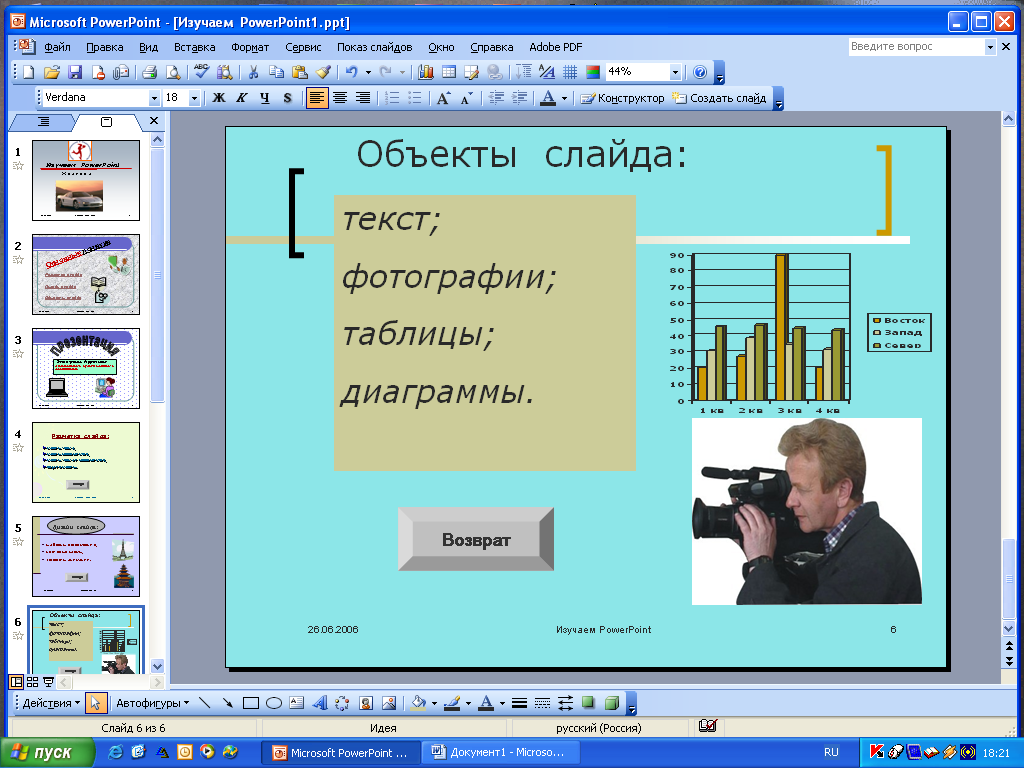The width and height of the screenshot is (1024, 768).
Task: Create a new blank presentation
Action: [29, 72]
